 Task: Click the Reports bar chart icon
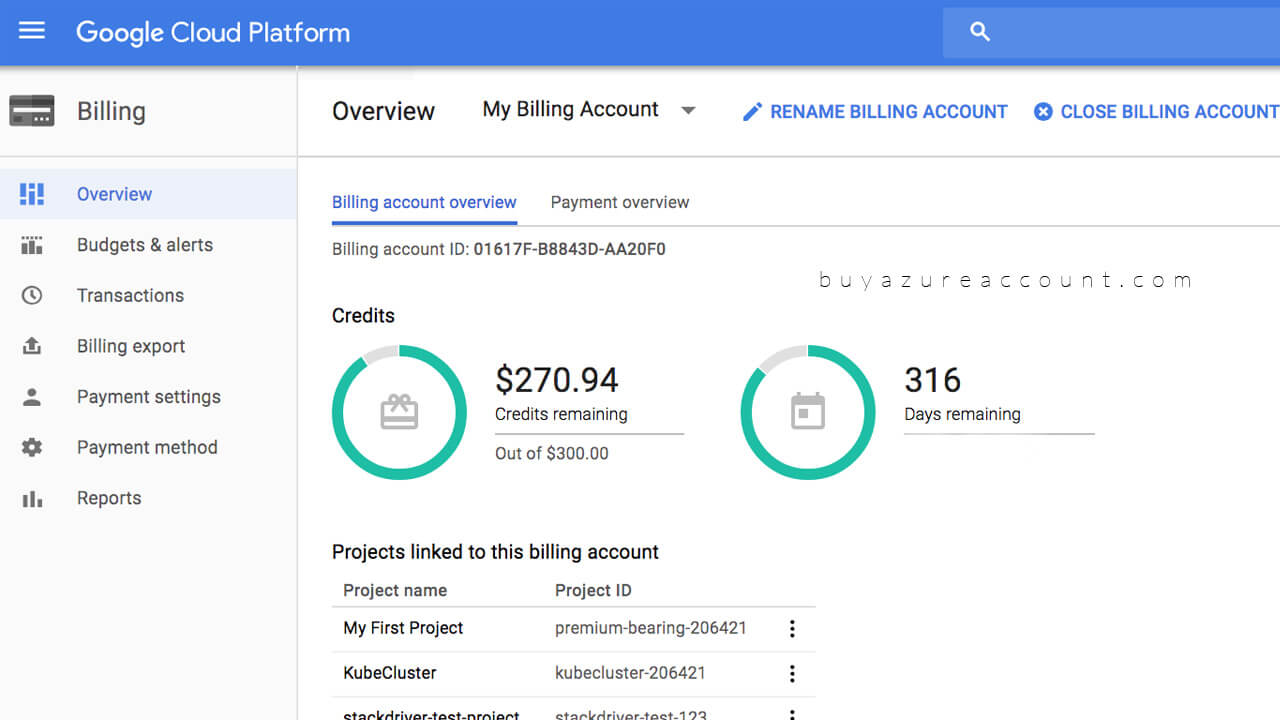click(x=32, y=498)
